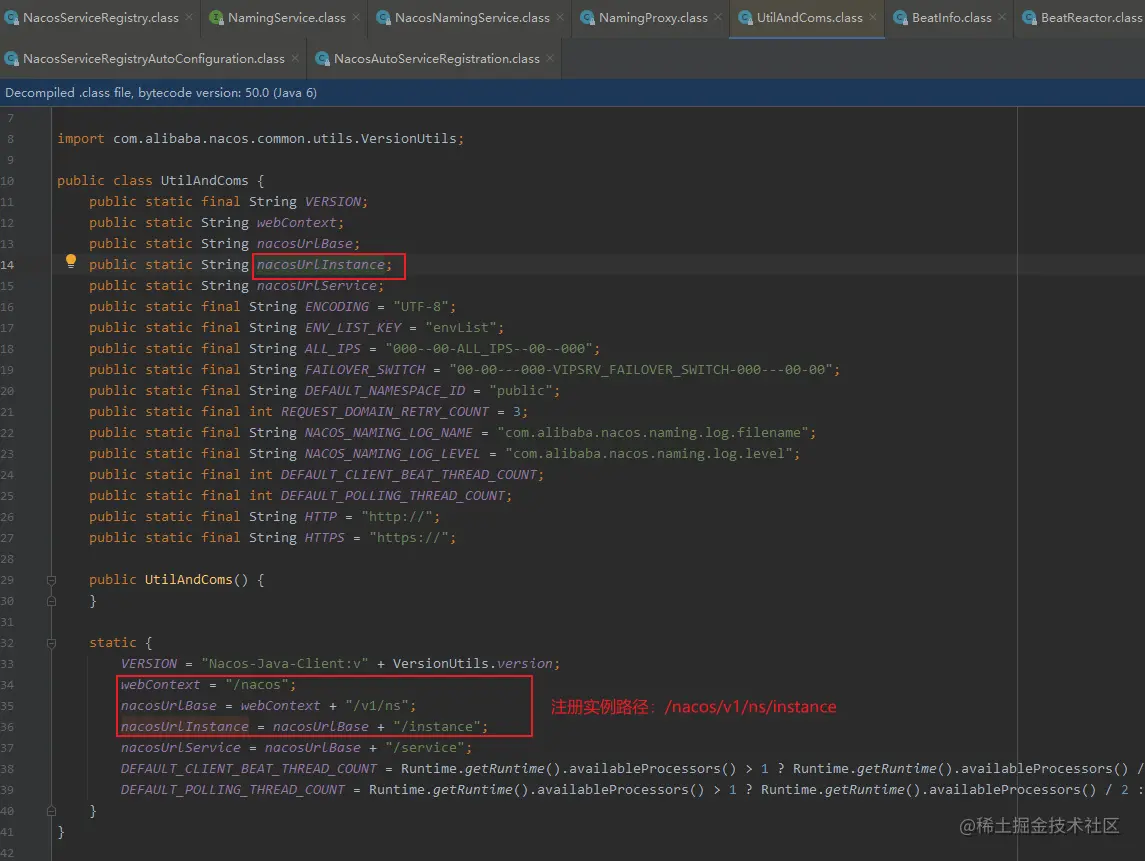The height and width of the screenshot is (861, 1145).
Task: Click the "/v1/ns" string on line 35
Action: (378, 706)
